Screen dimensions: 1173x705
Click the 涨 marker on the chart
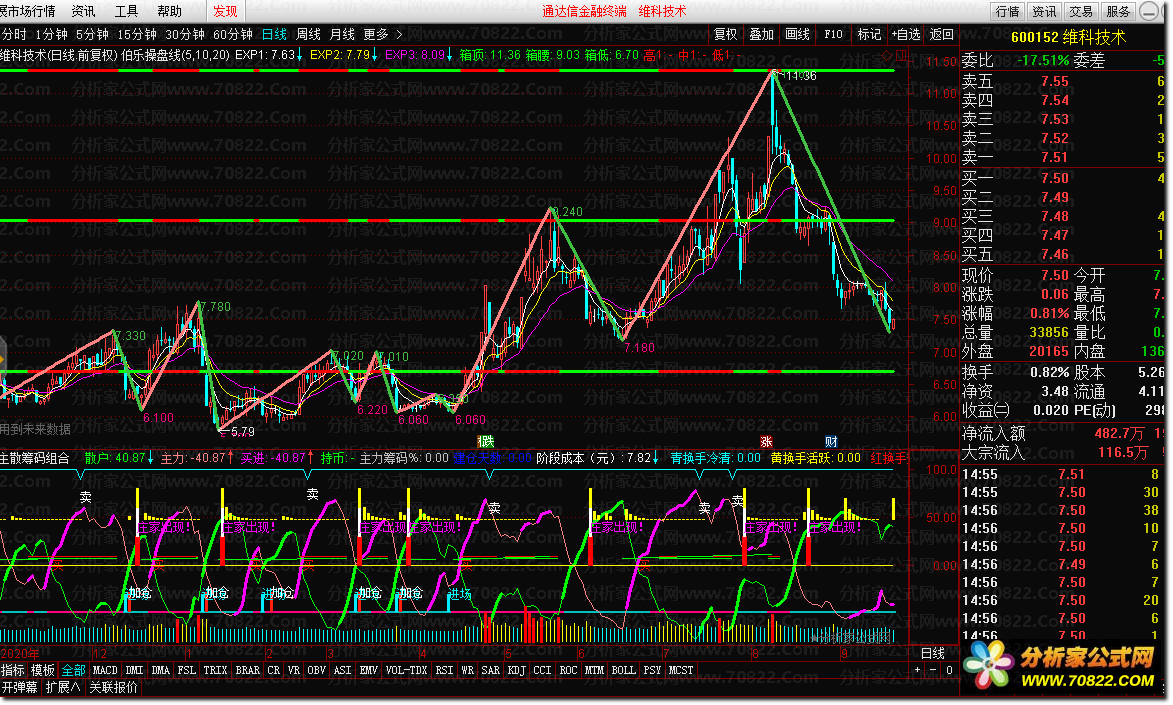[767, 442]
